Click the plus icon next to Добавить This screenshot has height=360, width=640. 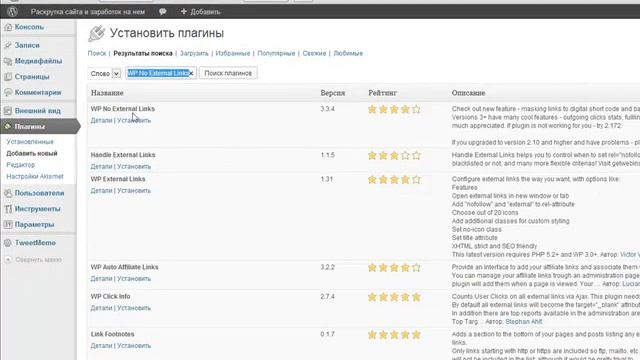[184, 11]
